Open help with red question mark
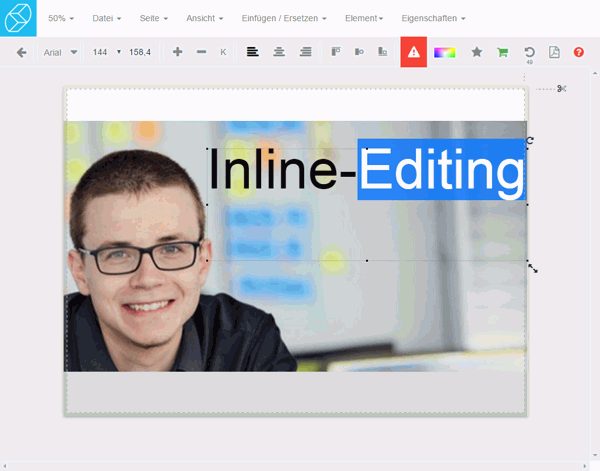 point(579,52)
